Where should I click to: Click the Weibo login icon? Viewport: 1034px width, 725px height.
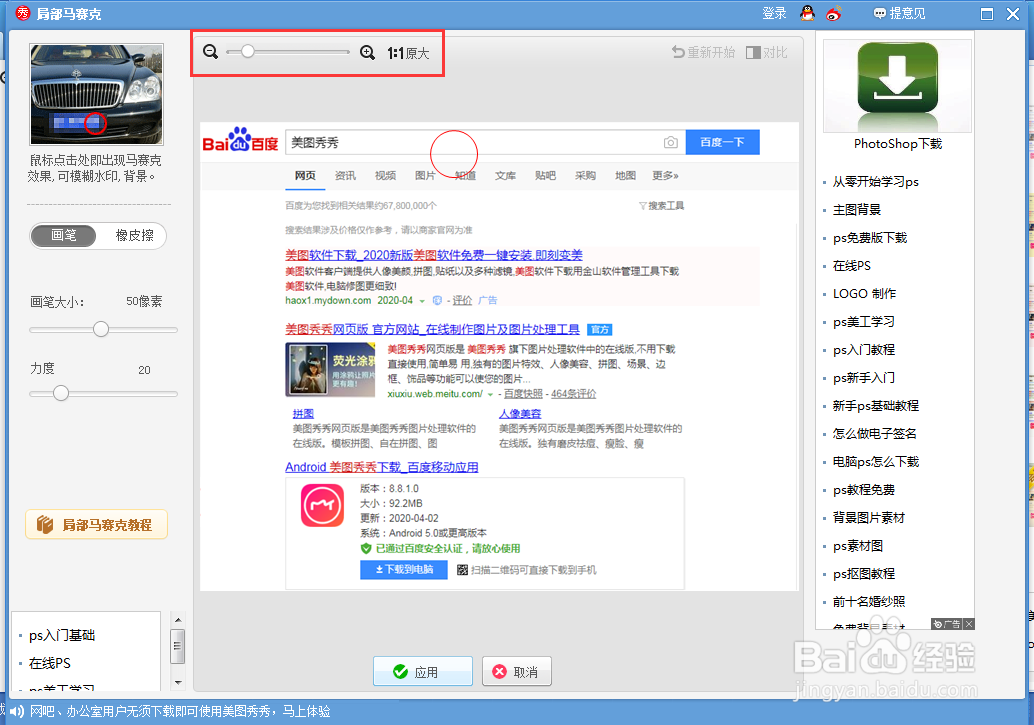click(x=834, y=13)
